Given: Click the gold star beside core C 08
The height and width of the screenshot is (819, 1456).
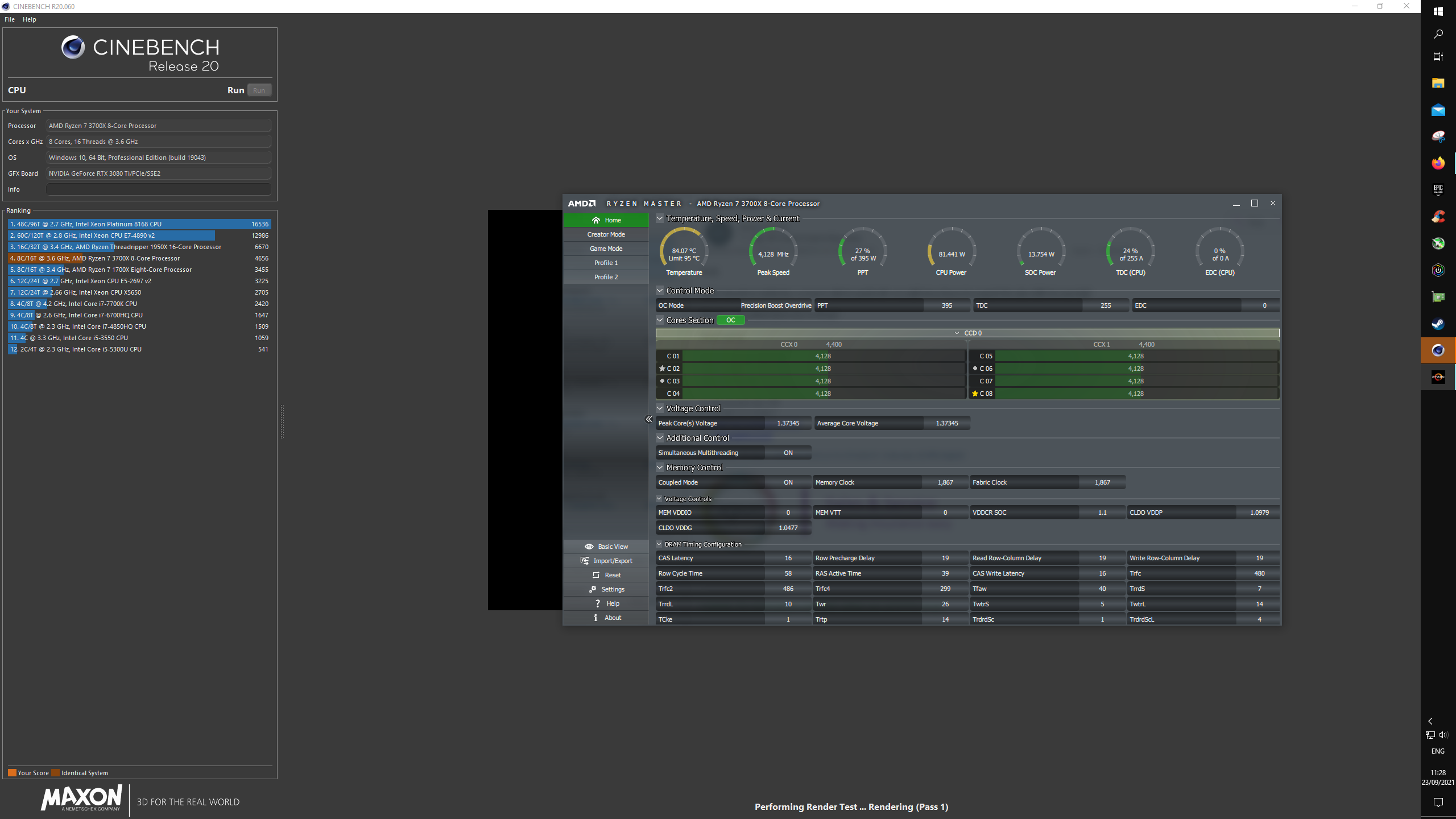Looking at the screenshot, I should coord(975,394).
